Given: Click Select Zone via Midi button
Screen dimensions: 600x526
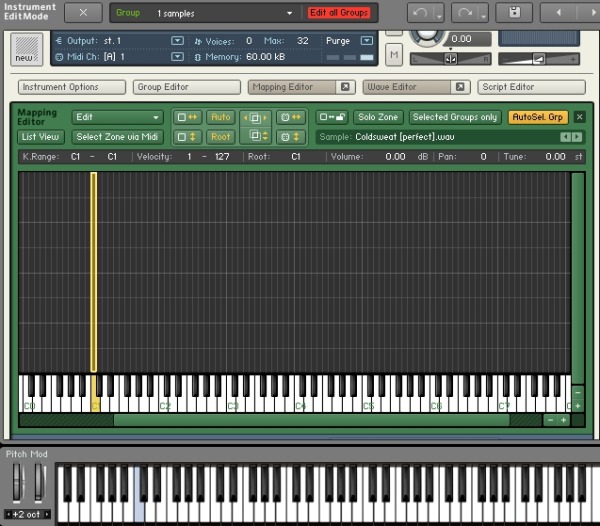Looking at the screenshot, I should pyautogui.click(x=117, y=136).
